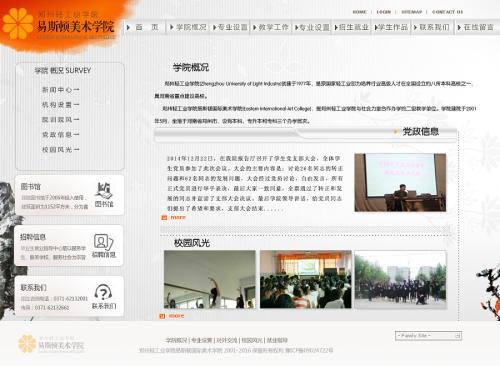Open 机构设置 in the sidebar menu
This screenshot has width=500, height=366.
point(60,105)
